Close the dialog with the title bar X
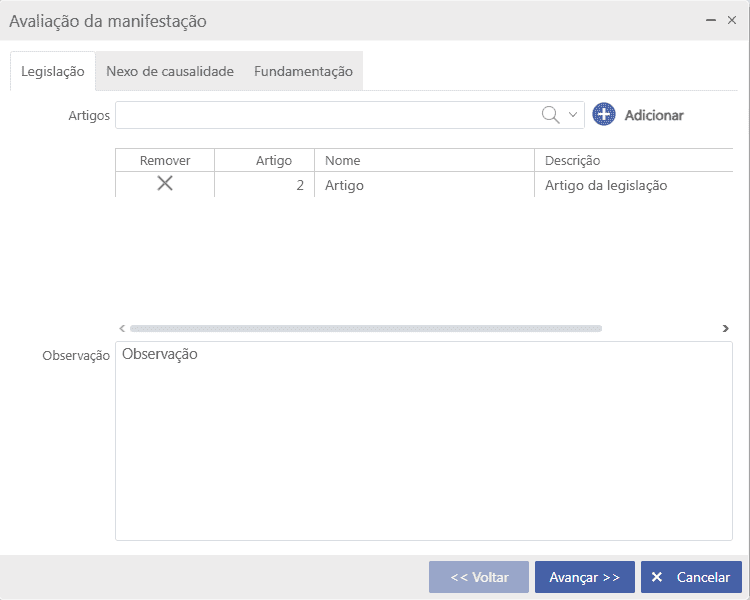This screenshot has height=600, width=750. pyautogui.click(x=732, y=20)
